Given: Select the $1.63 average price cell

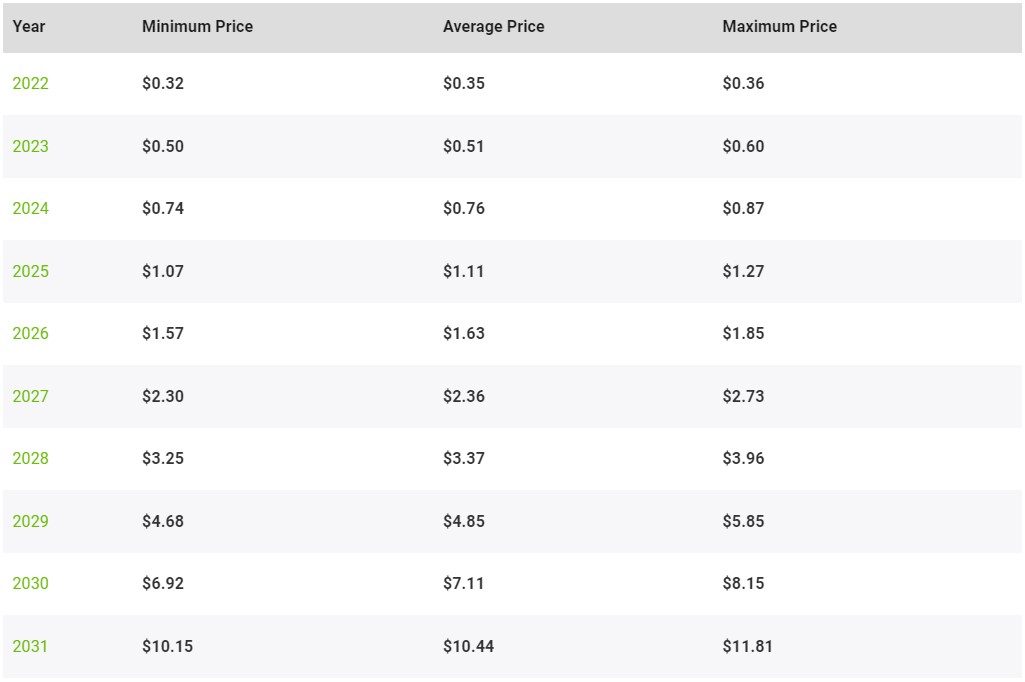Looking at the screenshot, I should [463, 333].
